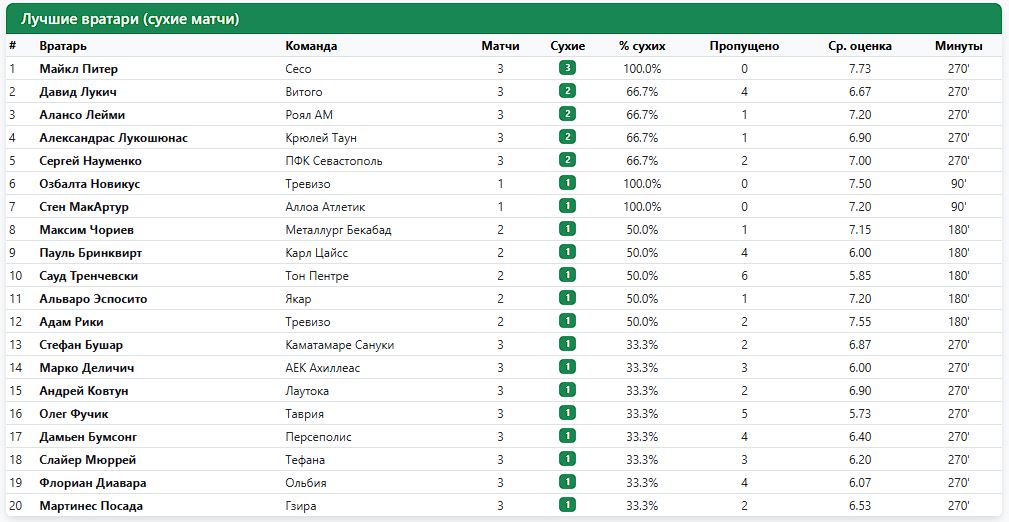Click the clean-sheet badge for Пауль Бринквирт
Screen dimensions: 1009x522
click(568, 252)
